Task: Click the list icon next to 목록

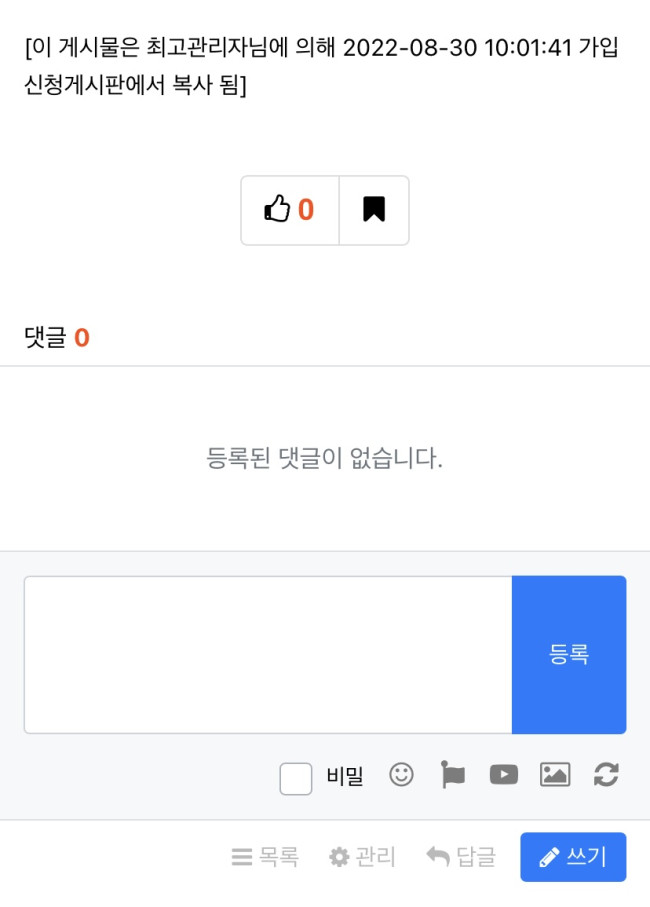Action: coord(242,857)
